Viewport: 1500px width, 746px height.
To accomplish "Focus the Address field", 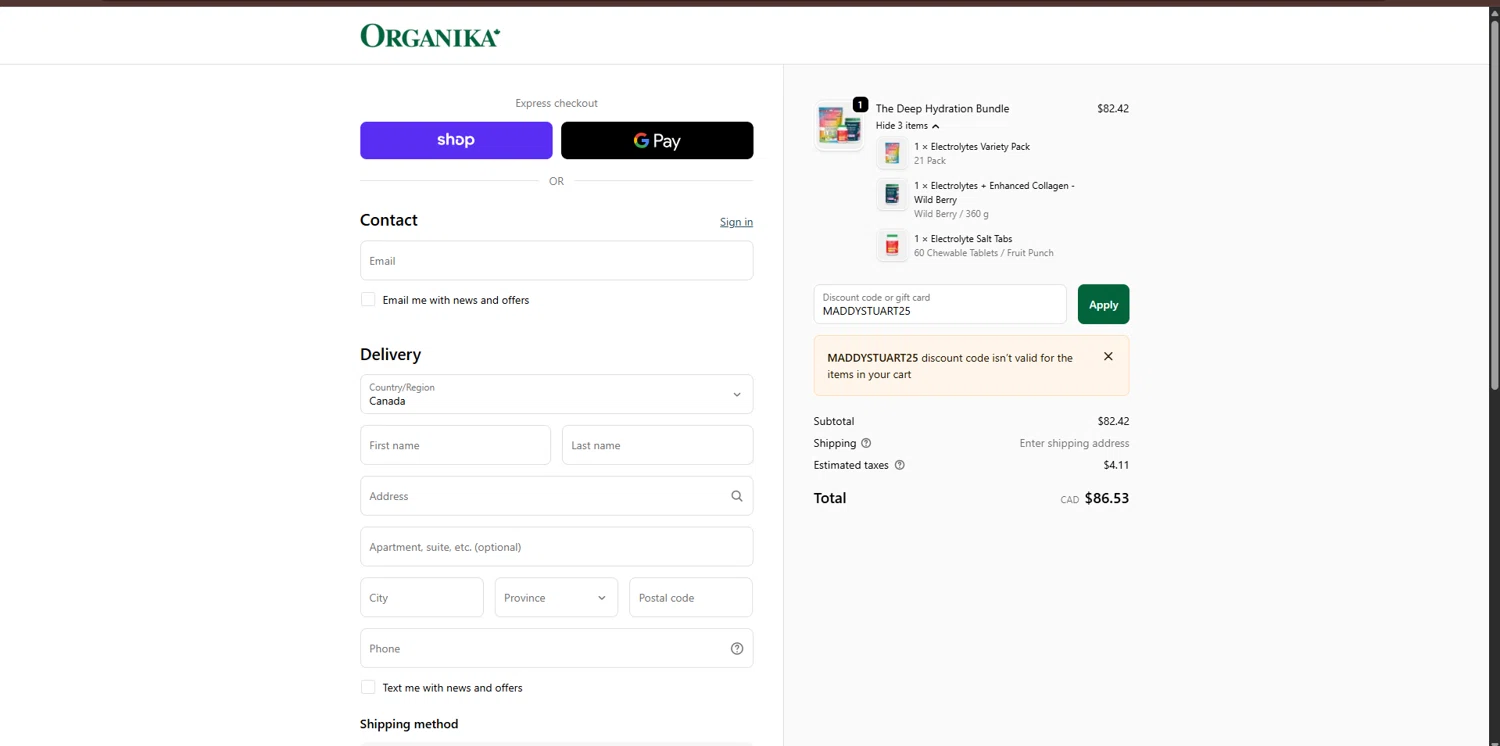I will click(556, 496).
